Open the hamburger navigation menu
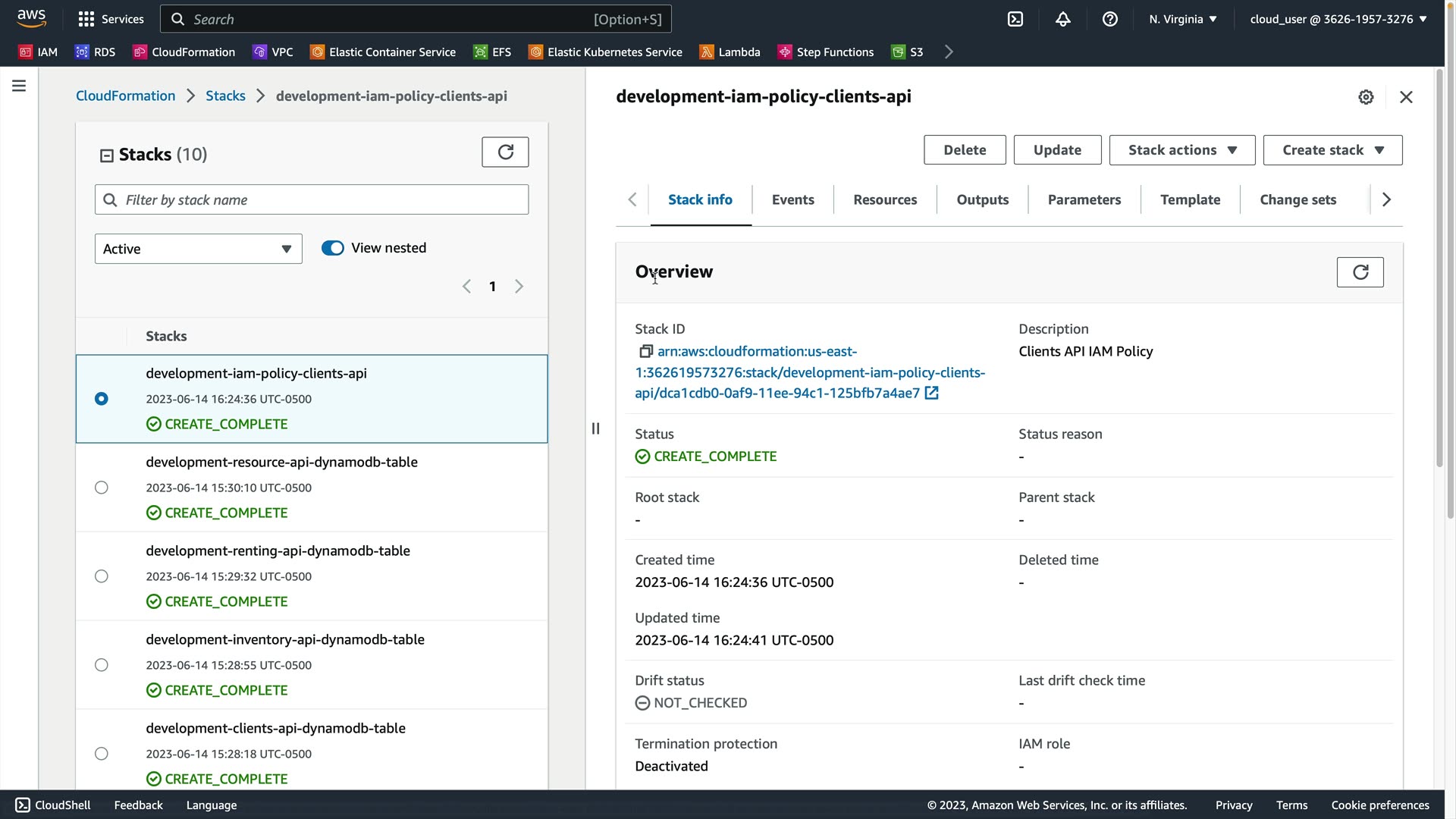 point(19,86)
